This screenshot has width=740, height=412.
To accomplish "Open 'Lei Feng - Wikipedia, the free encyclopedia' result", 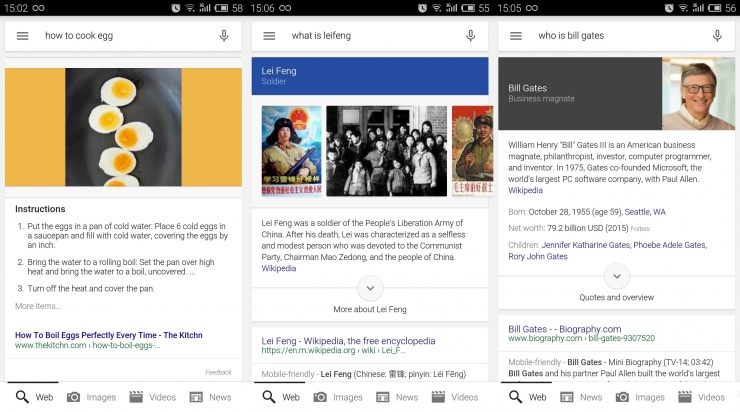I will [348, 341].
